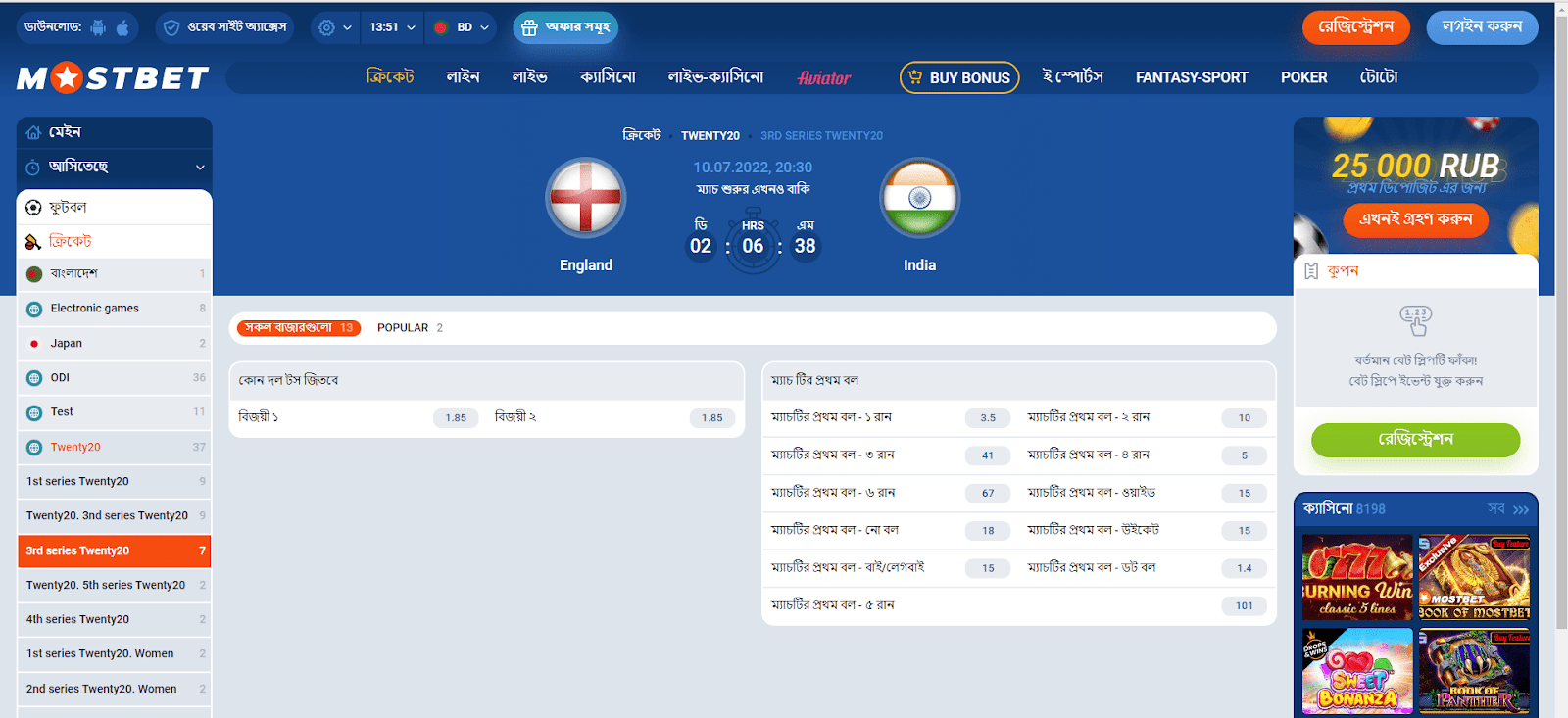Select ক্রিকেট in the sidebar sports list
Viewport: 1568px width, 718px height.
pos(115,241)
